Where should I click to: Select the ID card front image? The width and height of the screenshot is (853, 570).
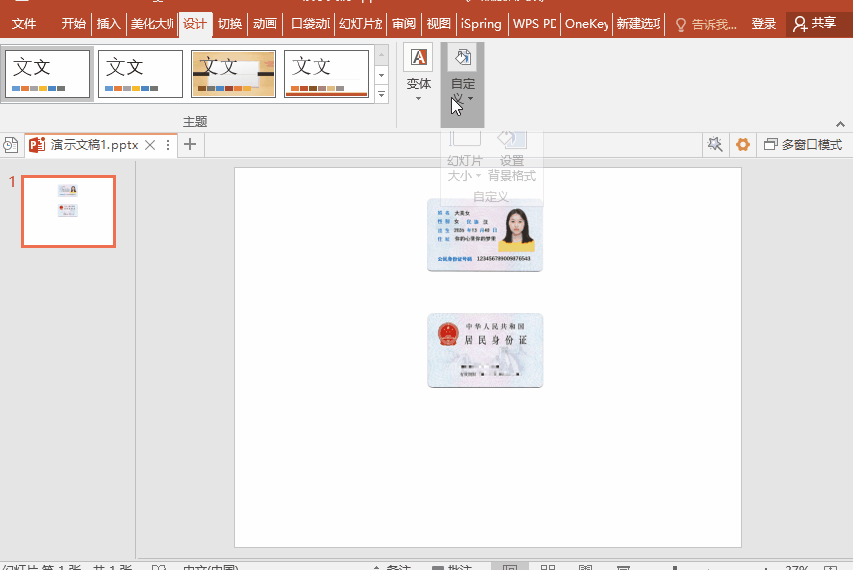[x=485, y=235]
